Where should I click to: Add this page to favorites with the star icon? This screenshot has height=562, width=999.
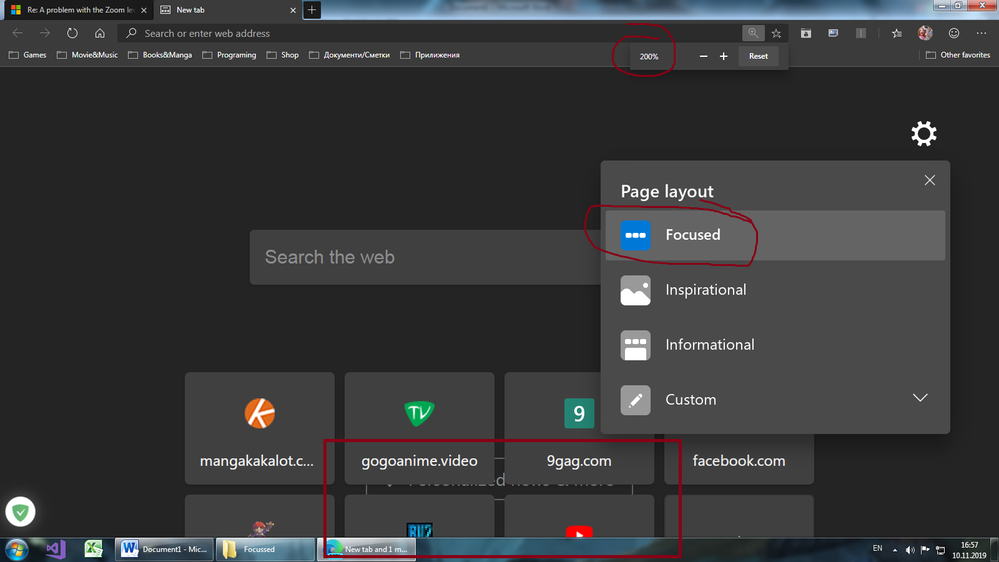coord(776,33)
